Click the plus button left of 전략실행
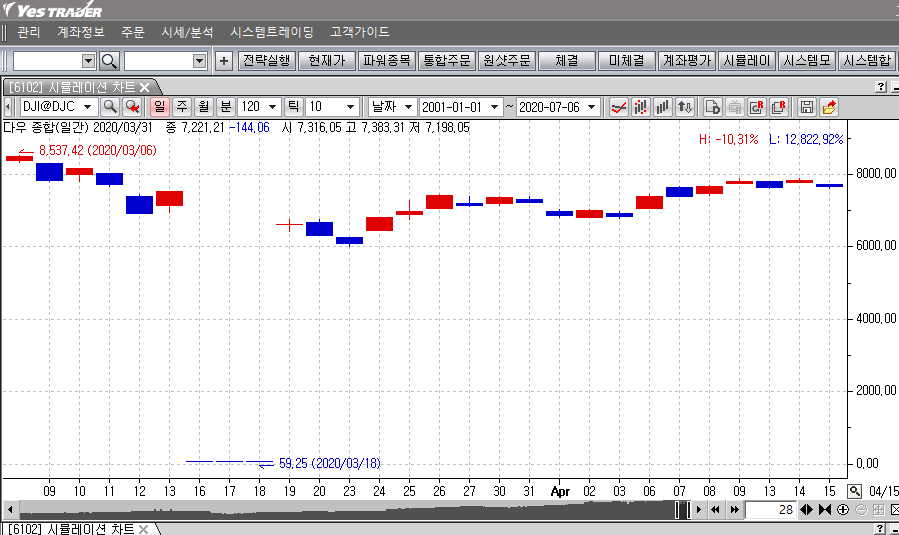 click(224, 61)
